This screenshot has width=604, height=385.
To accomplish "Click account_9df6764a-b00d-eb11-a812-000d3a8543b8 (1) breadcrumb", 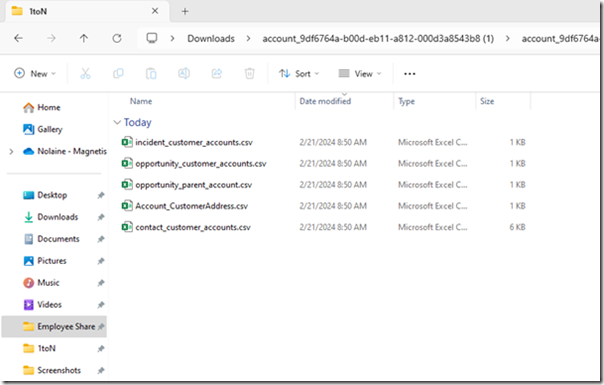I will pos(378,39).
